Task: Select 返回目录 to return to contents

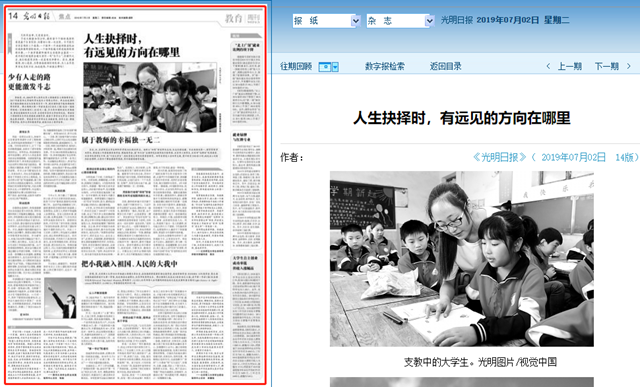Action: [445, 66]
